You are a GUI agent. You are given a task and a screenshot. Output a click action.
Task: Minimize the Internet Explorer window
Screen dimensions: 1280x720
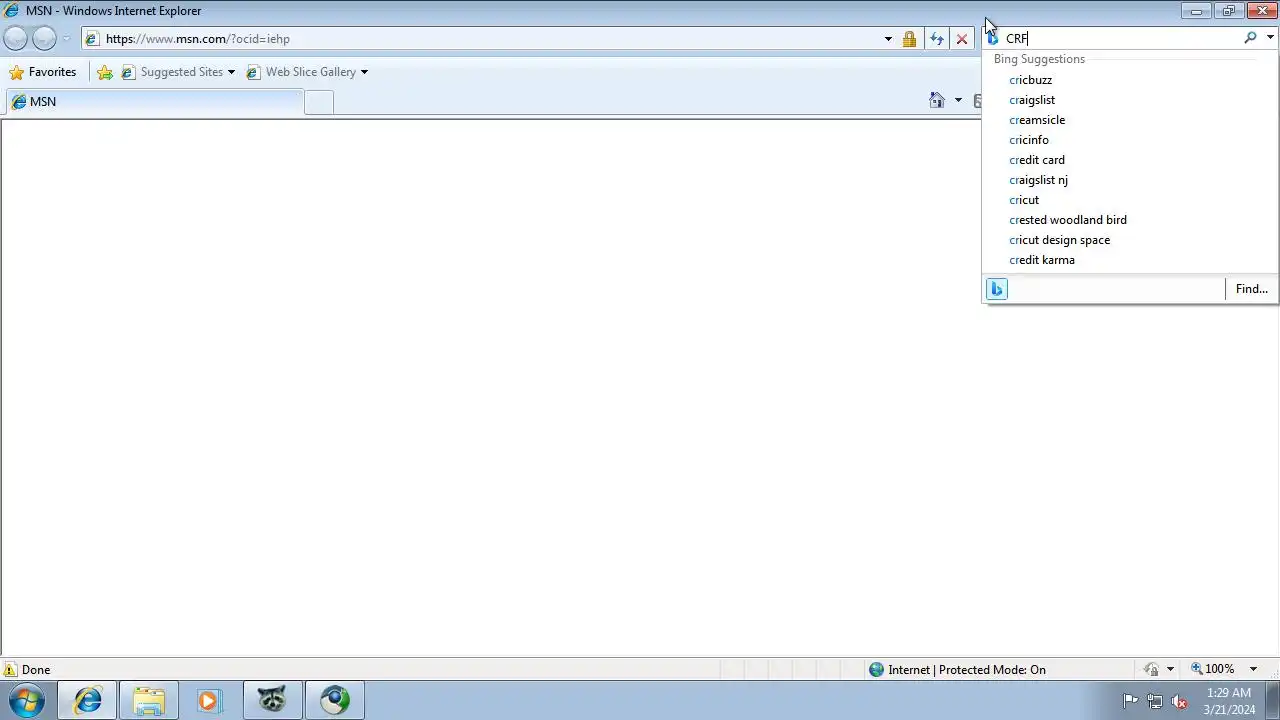(x=1196, y=11)
